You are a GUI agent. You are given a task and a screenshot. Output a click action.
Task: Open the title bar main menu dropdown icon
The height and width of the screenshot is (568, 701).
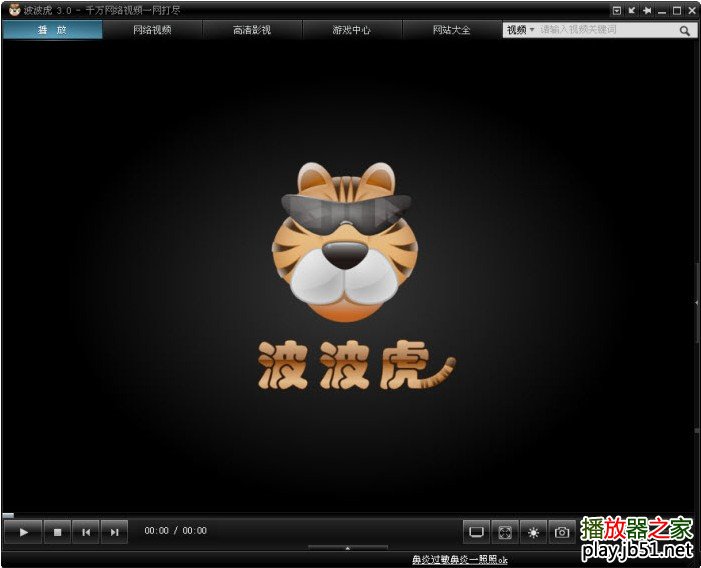pyautogui.click(x=617, y=10)
